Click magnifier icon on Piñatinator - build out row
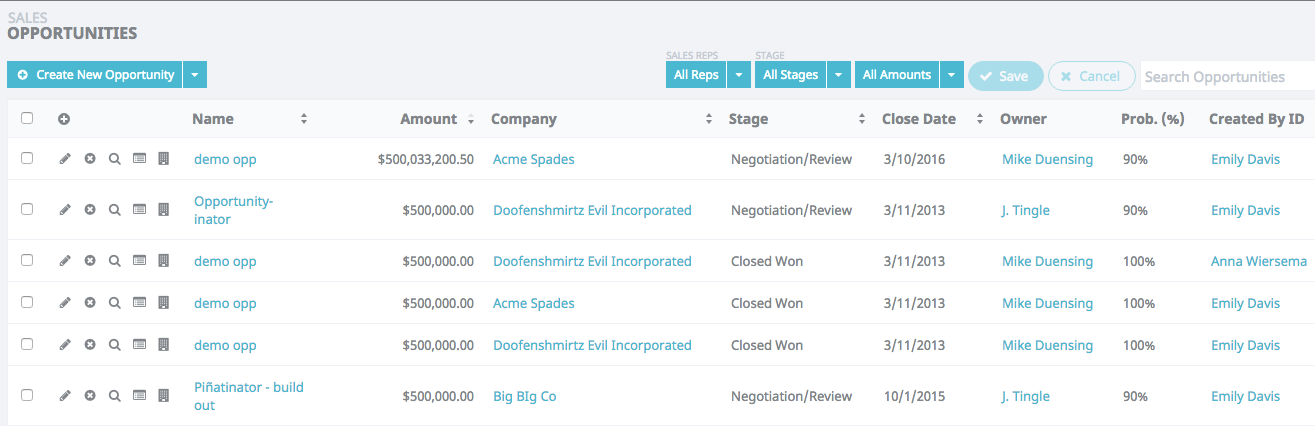 click(x=115, y=395)
